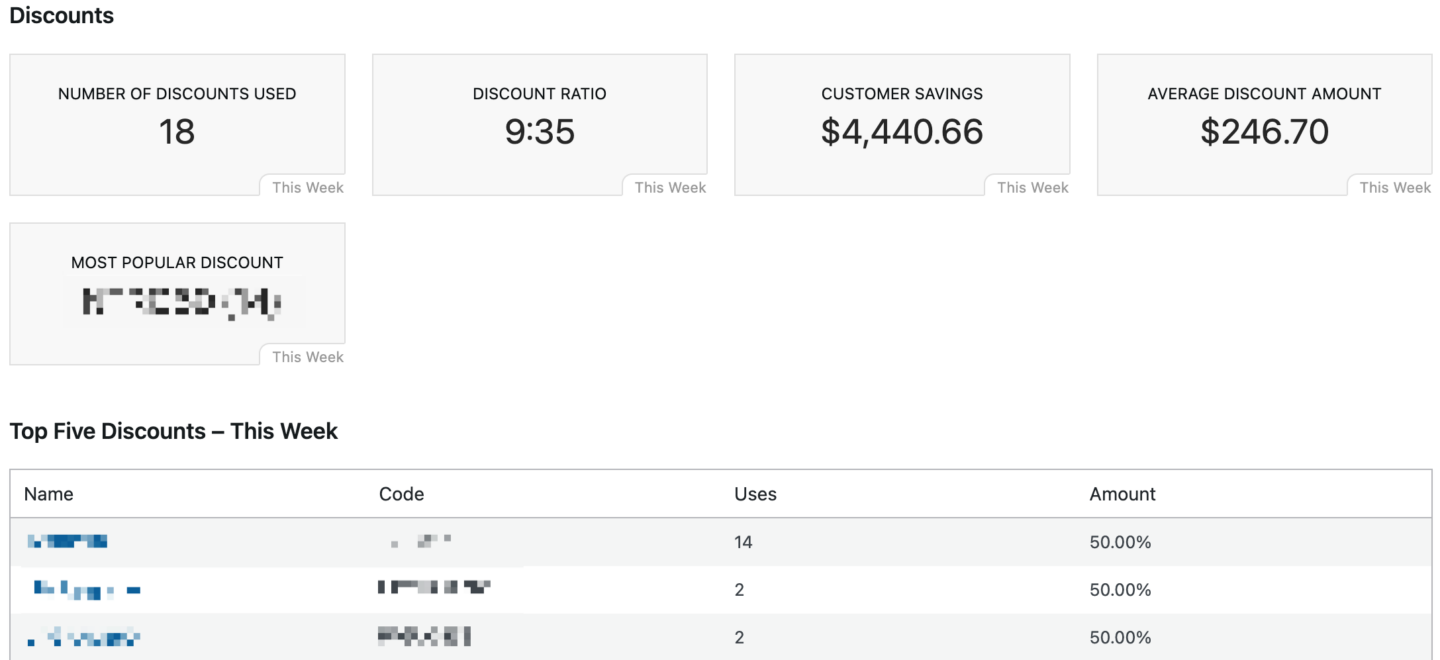Click This Week tag on Average Discount card
The width and height of the screenshot is (1440, 660).
coord(1394,187)
